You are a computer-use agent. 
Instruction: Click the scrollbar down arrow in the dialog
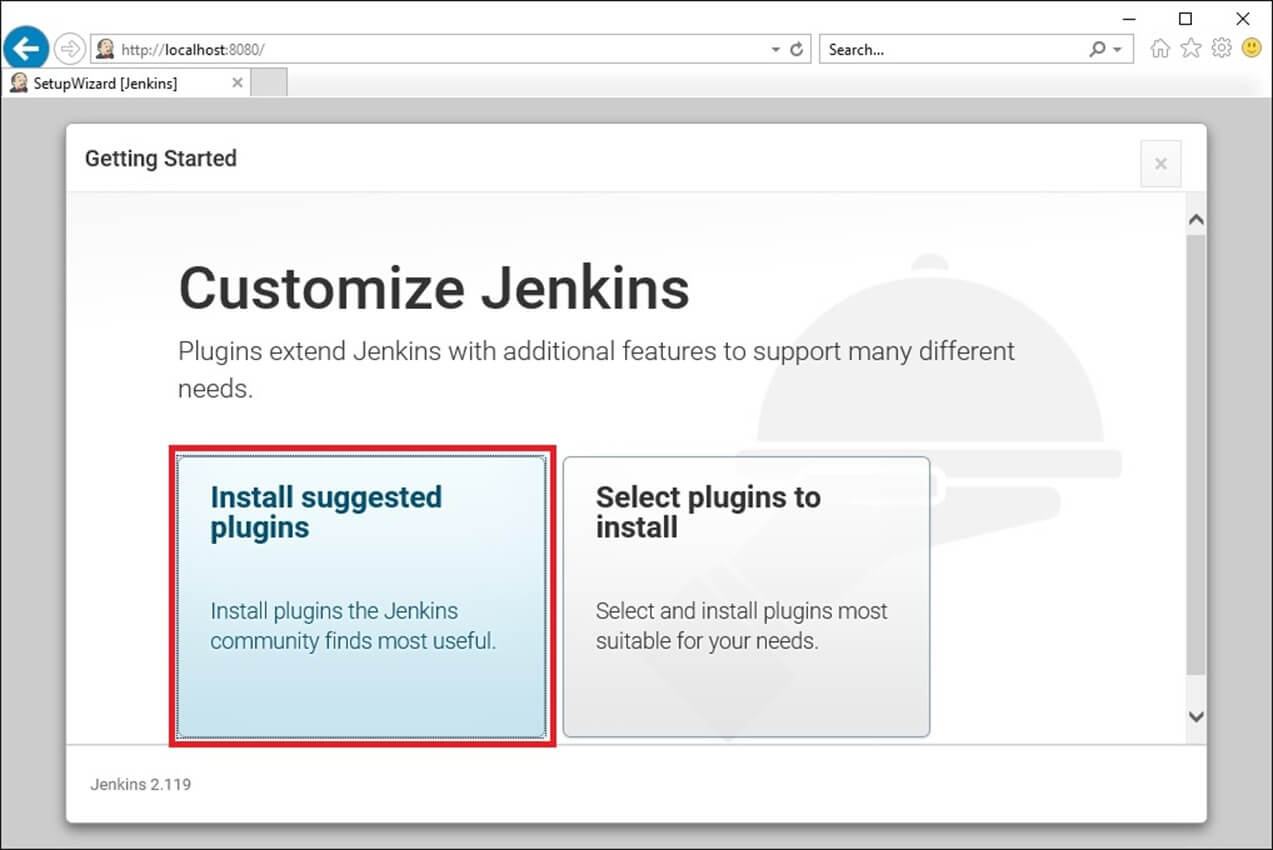[x=1195, y=716]
